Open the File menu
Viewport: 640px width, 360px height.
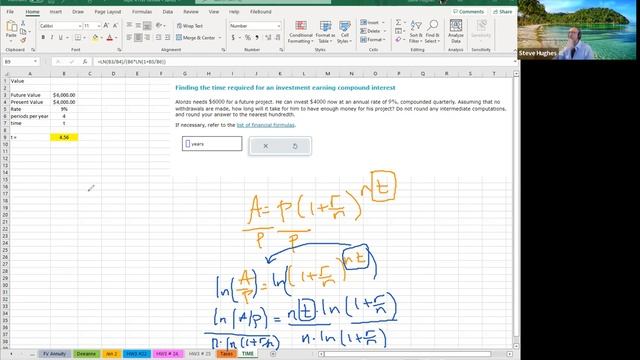point(10,12)
